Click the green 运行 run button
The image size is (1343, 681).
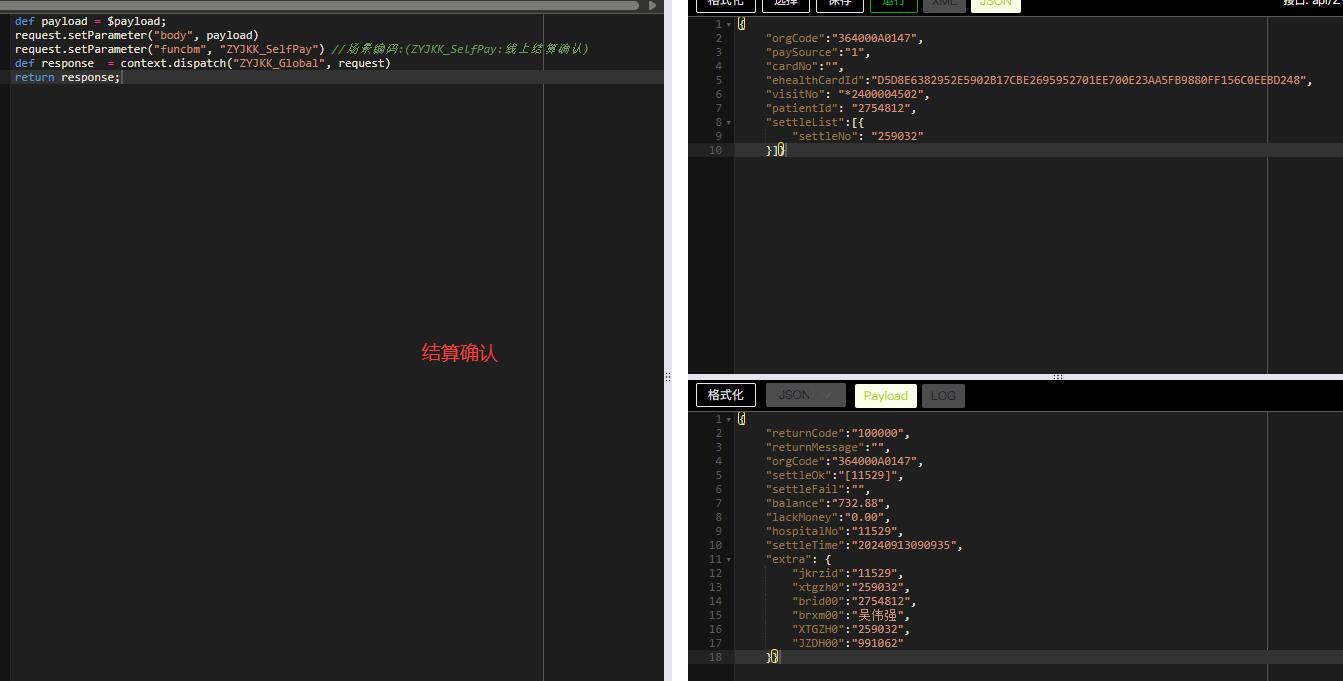[893, 3]
